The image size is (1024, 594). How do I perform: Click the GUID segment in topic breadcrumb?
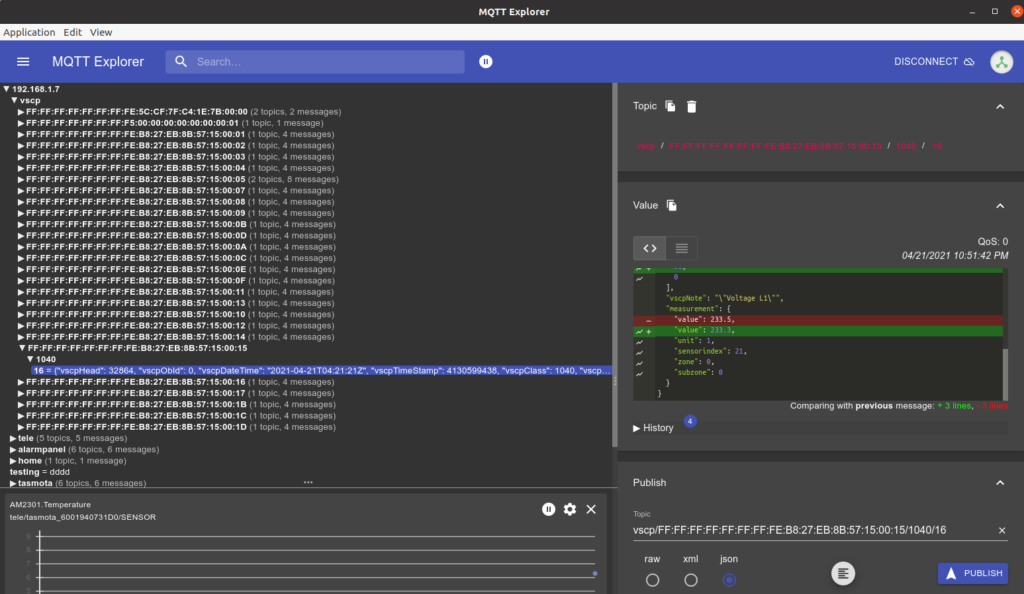(775, 146)
